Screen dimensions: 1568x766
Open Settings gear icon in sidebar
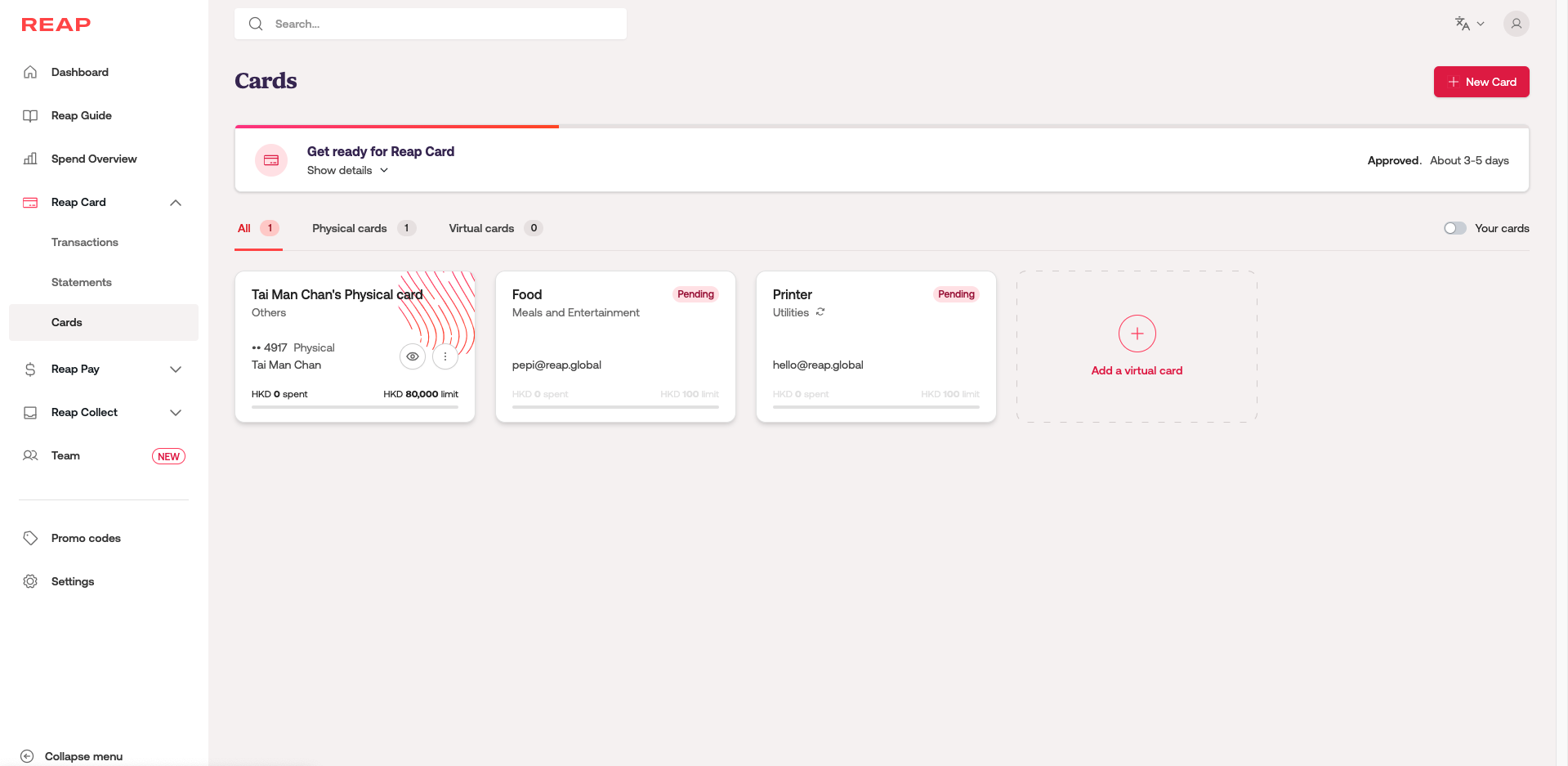30,581
